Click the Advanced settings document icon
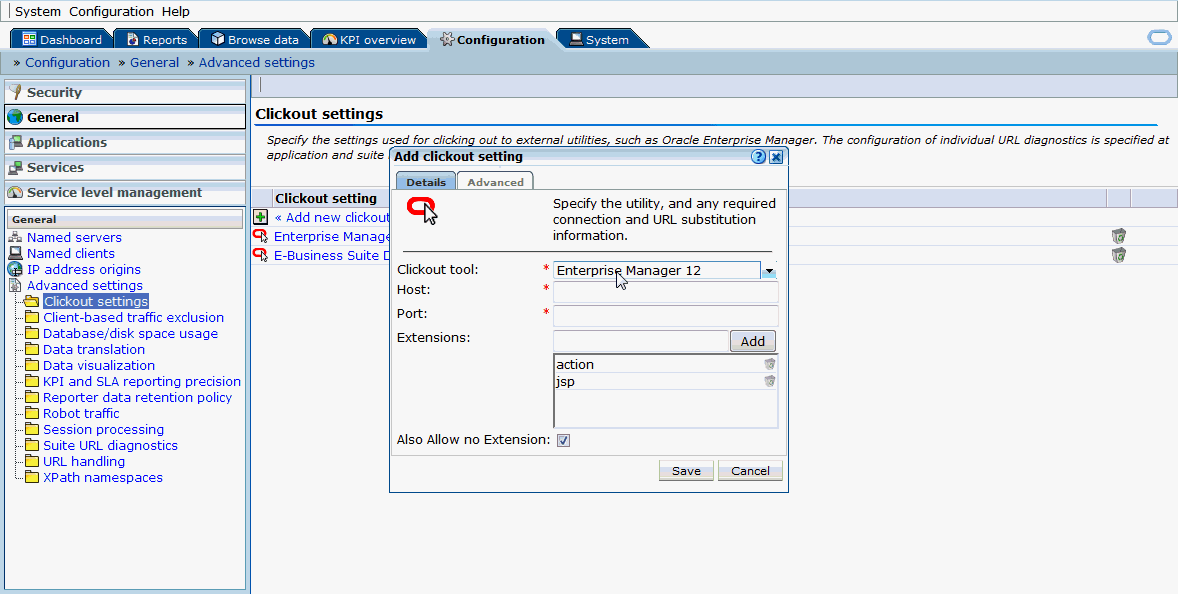 pyautogui.click(x=15, y=285)
